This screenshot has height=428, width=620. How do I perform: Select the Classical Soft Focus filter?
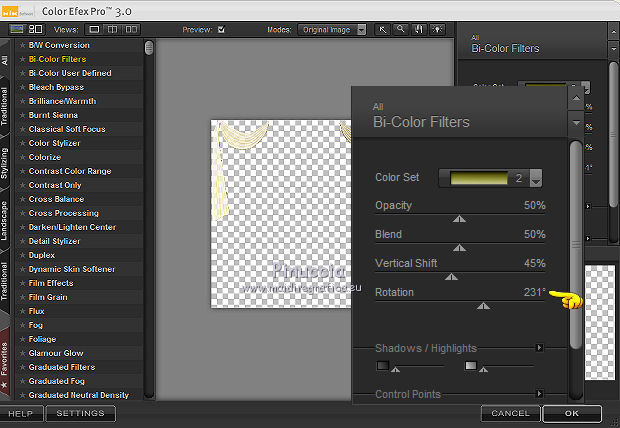pyautogui.click(x=67, y=129)
